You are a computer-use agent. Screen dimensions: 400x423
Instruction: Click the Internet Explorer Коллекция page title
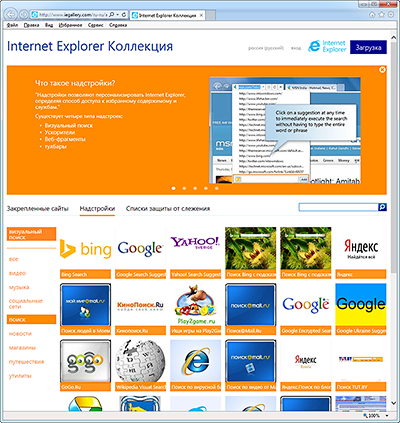tap(90, 47)
